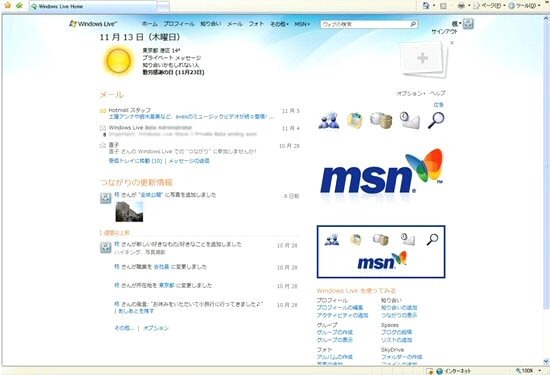Open the 東京都 location link in updates
This screenshot has height=375, width=550.
(x=167, y=286)
